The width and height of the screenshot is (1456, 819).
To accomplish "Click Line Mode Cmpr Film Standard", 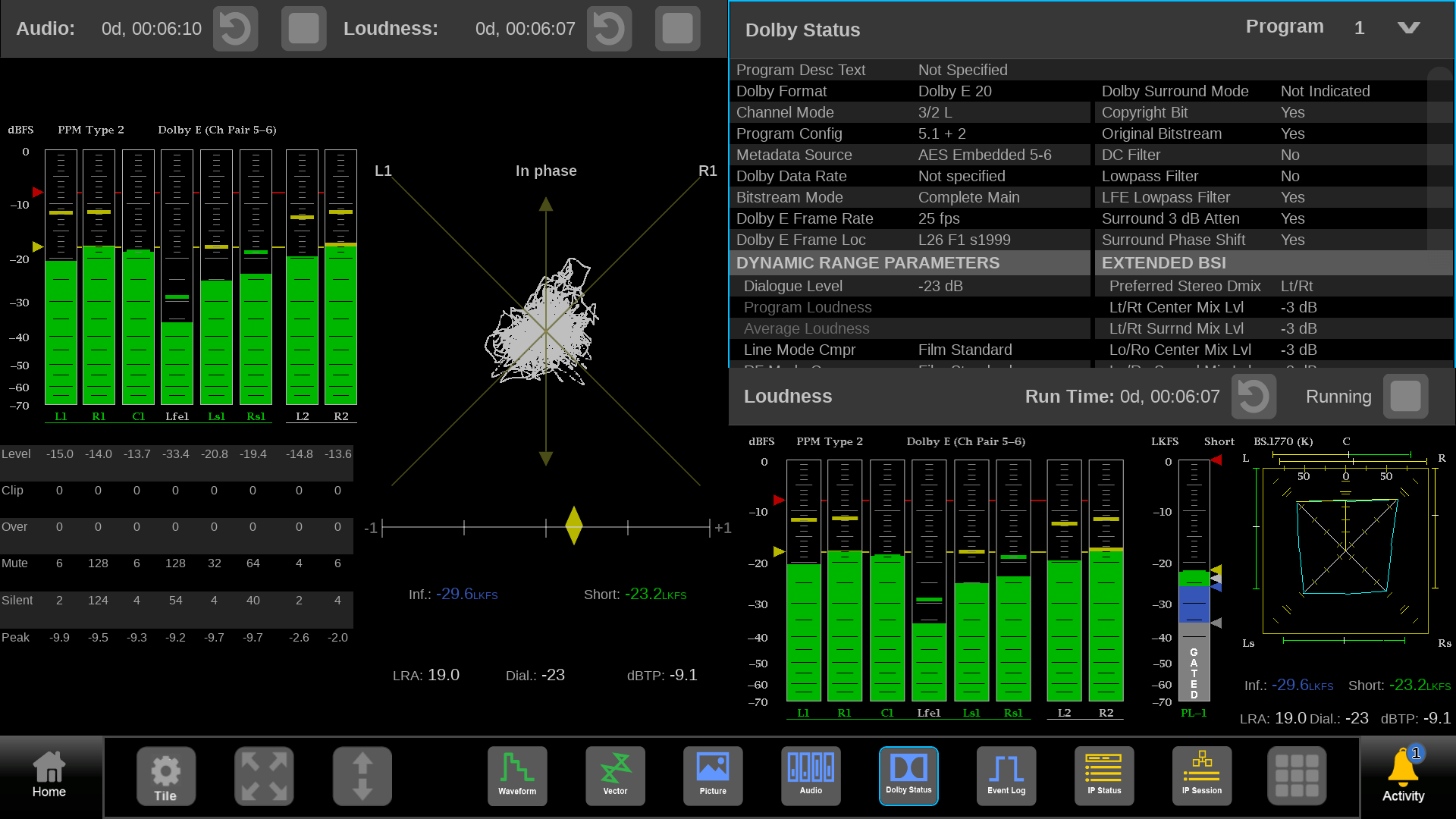I will (910, 350).
